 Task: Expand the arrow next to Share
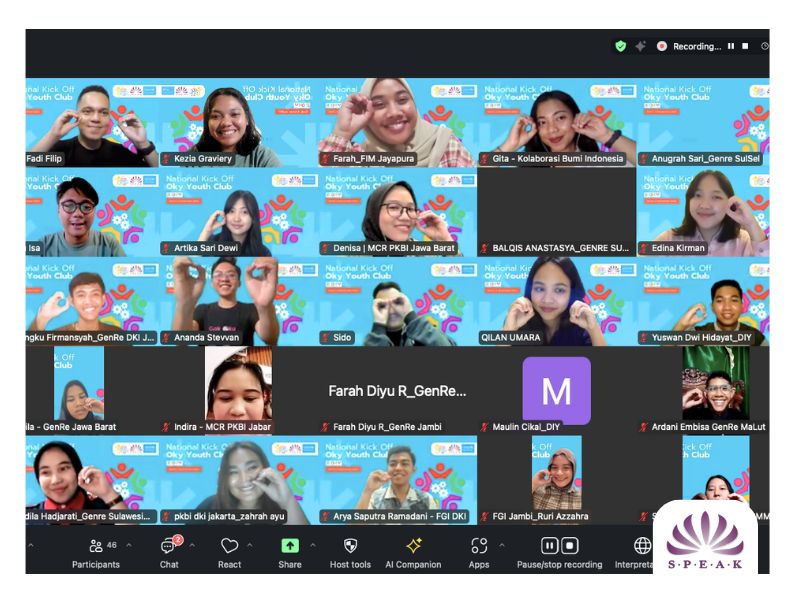coord(312,546)
